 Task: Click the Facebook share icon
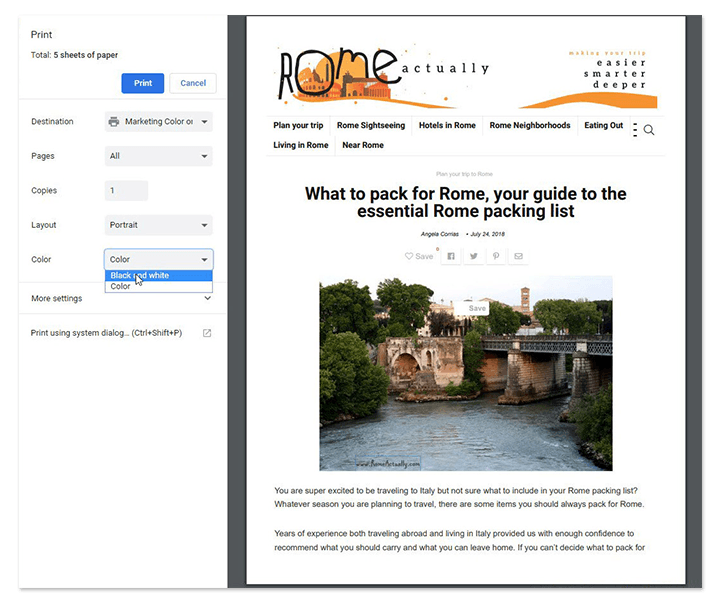pos(451,256)
